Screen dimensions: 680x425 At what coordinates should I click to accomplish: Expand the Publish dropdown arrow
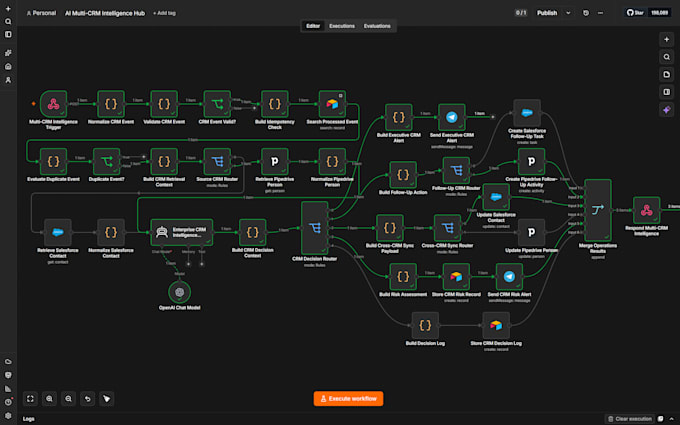[x=568, y=13]
